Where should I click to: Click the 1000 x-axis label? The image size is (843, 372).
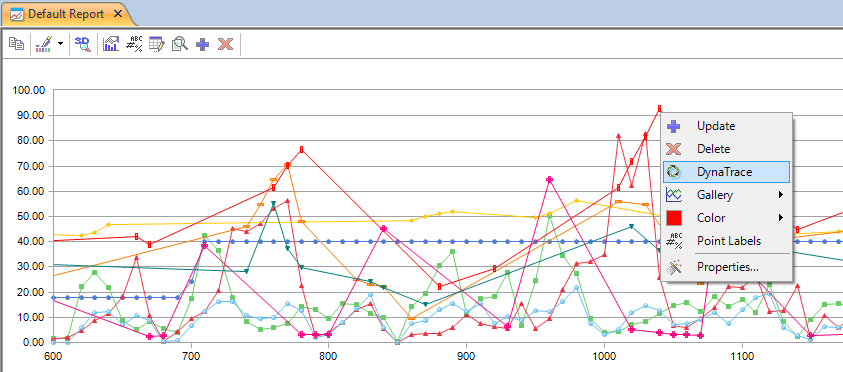click(604, 356)
